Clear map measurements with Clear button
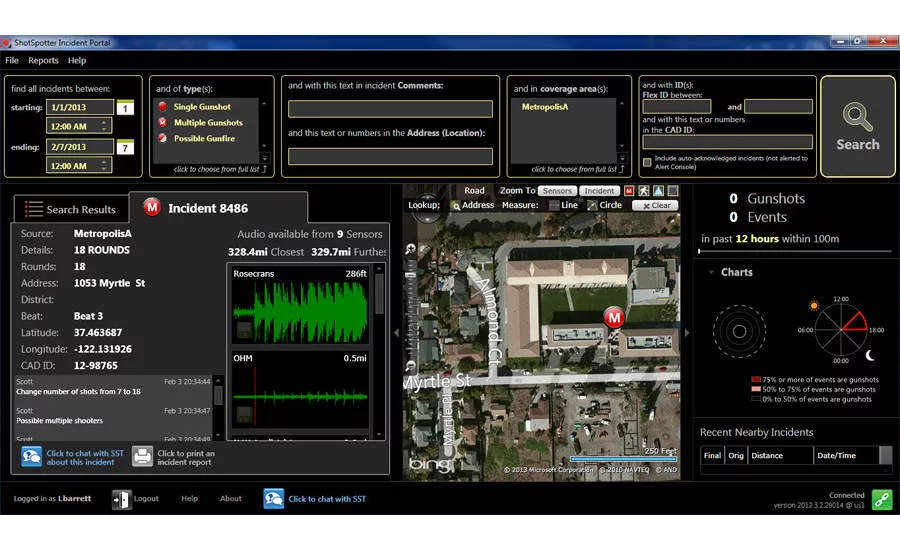Image resolution: width=900 pixels, height=550 pixels. point(655,206)
